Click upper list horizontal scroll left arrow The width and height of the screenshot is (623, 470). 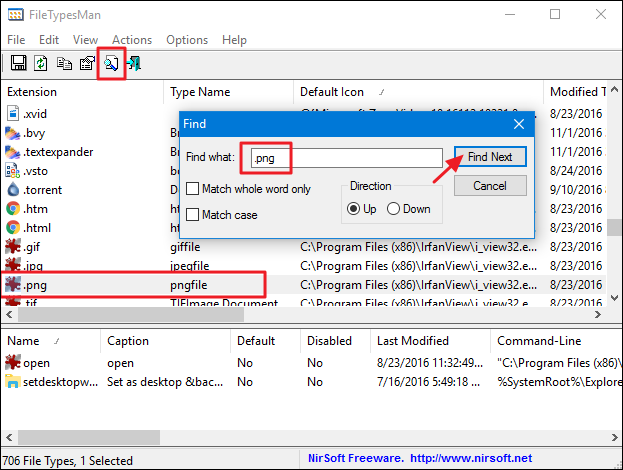[x=10, y=315]
